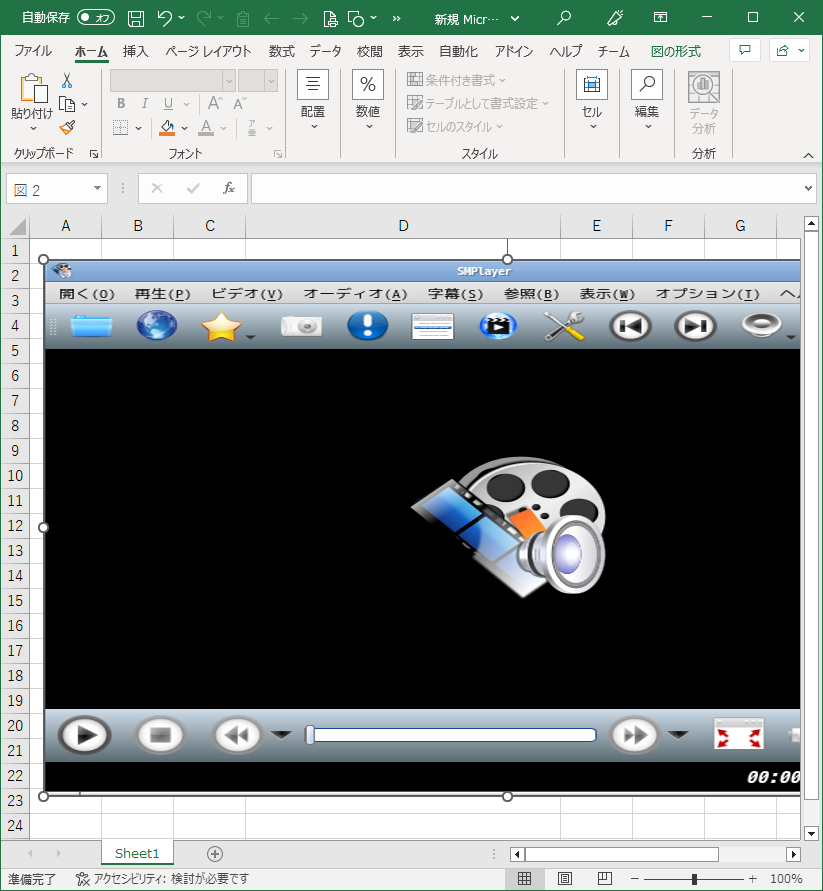The image size is (823, 891).
Task: Select column D header
Action: tap(403, 226)
